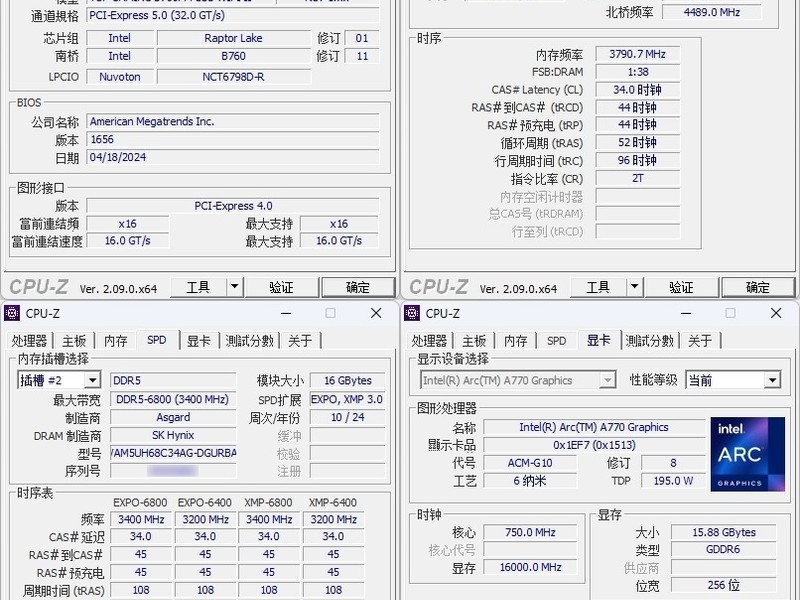This screenshot has width=800, height=600.
Task: Open 測試分數 tab in the SPD window
Action: tap(249, 341)
